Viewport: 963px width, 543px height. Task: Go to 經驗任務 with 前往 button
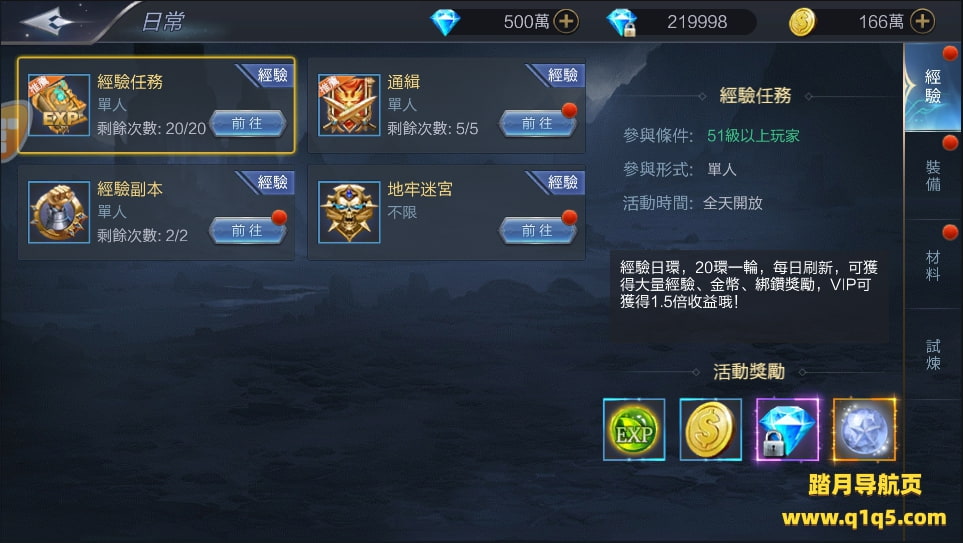pos(248,123)
